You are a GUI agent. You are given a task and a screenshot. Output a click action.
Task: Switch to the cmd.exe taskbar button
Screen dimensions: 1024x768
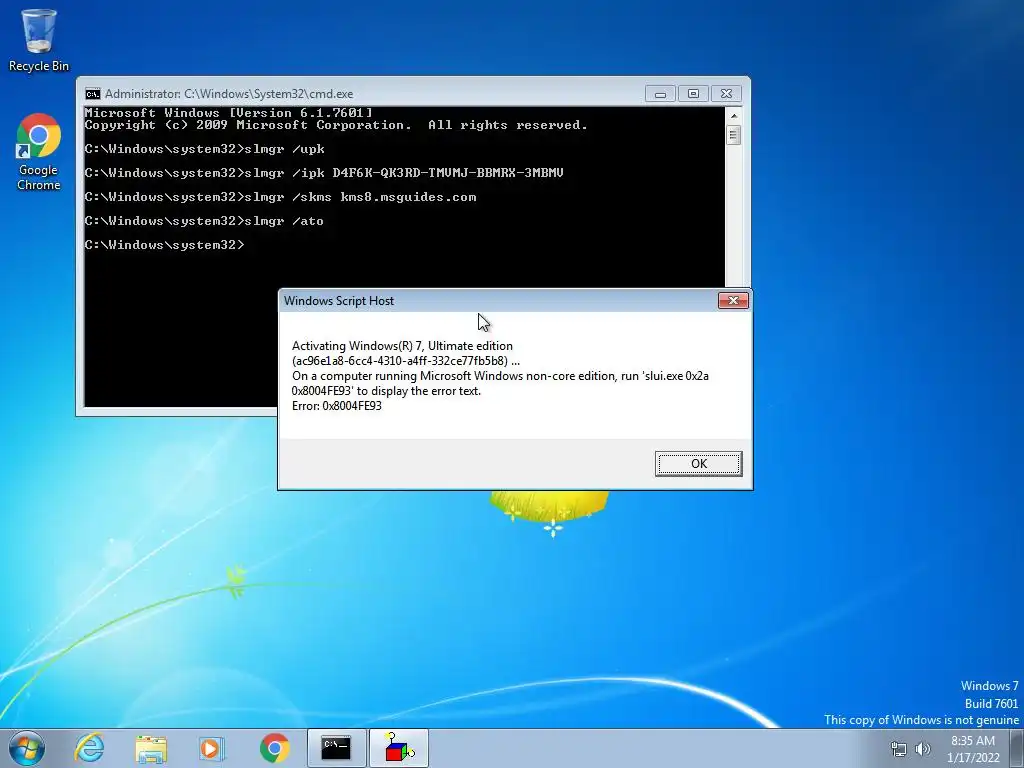coord(336,748)
